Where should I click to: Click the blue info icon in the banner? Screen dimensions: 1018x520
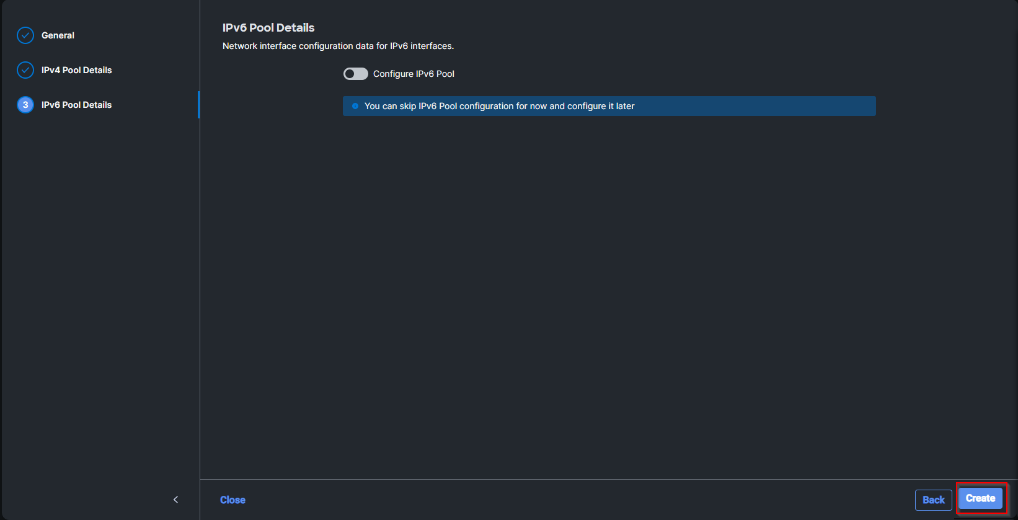(x=355, y=106)
